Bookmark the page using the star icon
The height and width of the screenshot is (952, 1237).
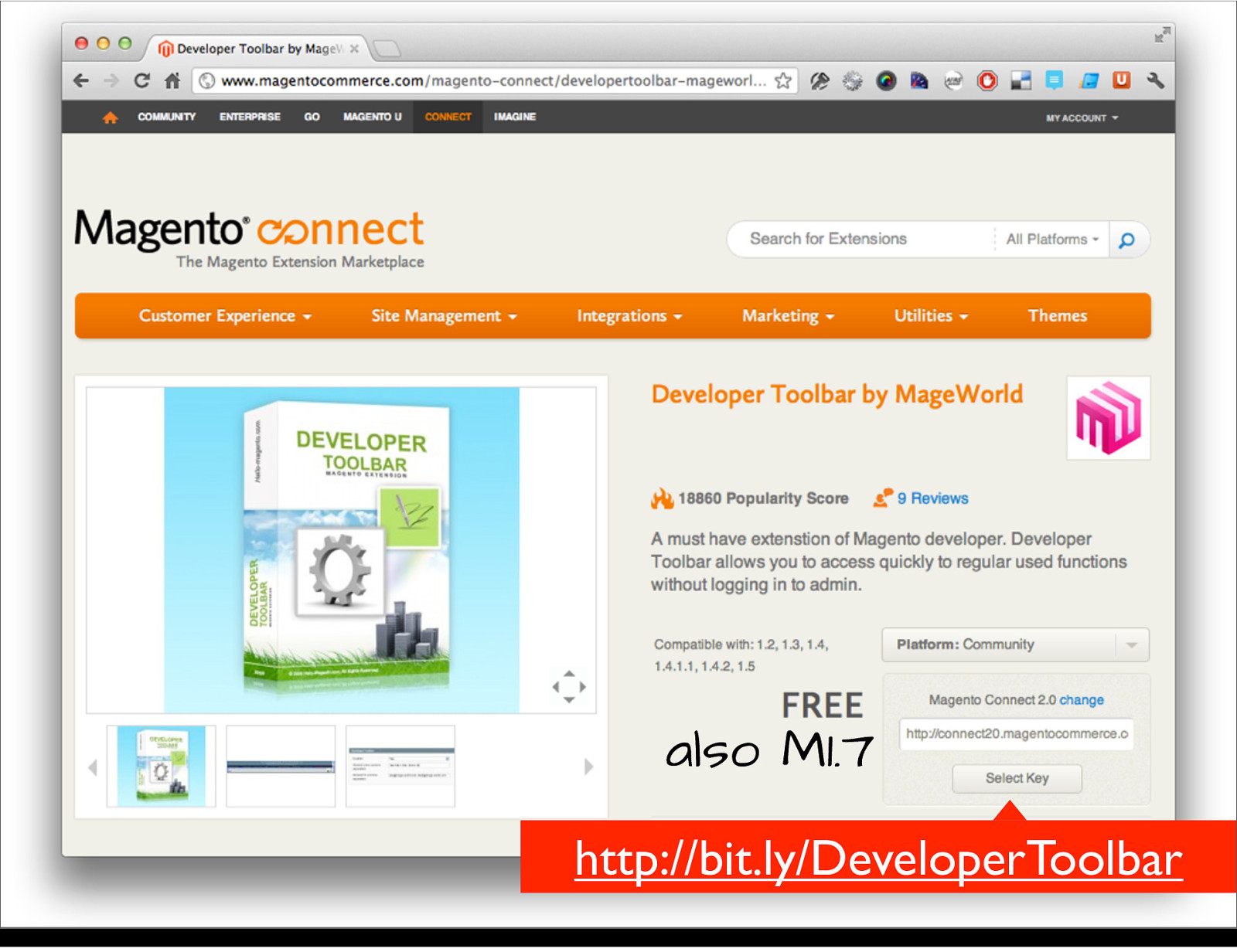[x=782, y=80]
